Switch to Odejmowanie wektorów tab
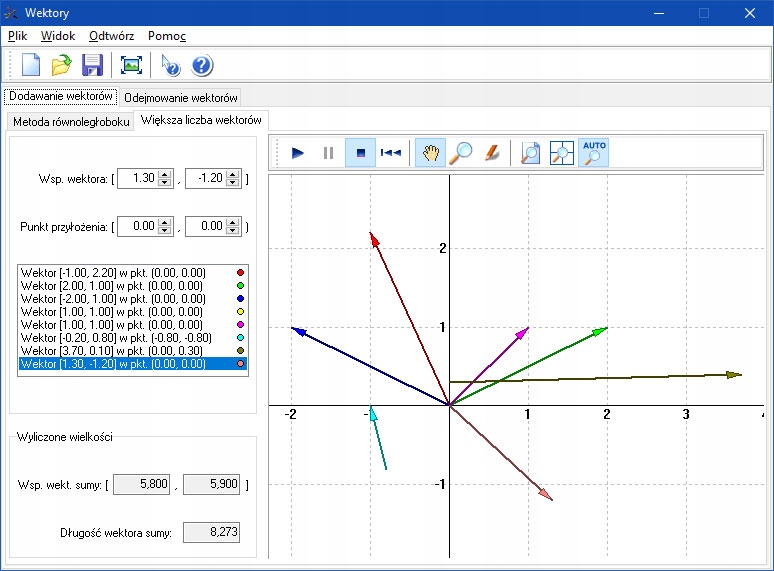Screen dimensions: 774x571 tap(181, 98)
